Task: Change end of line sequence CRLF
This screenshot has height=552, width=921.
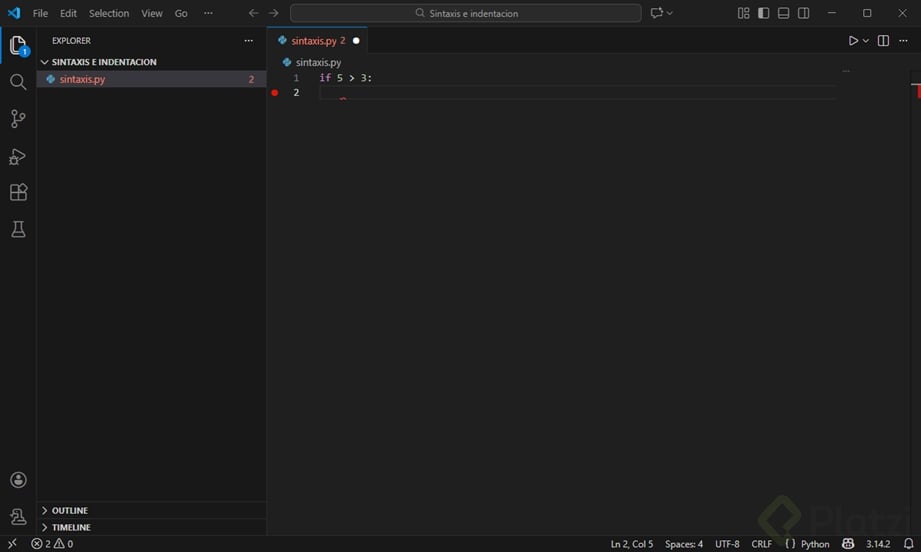Action: pyautogui.click(x=761, y=544)
